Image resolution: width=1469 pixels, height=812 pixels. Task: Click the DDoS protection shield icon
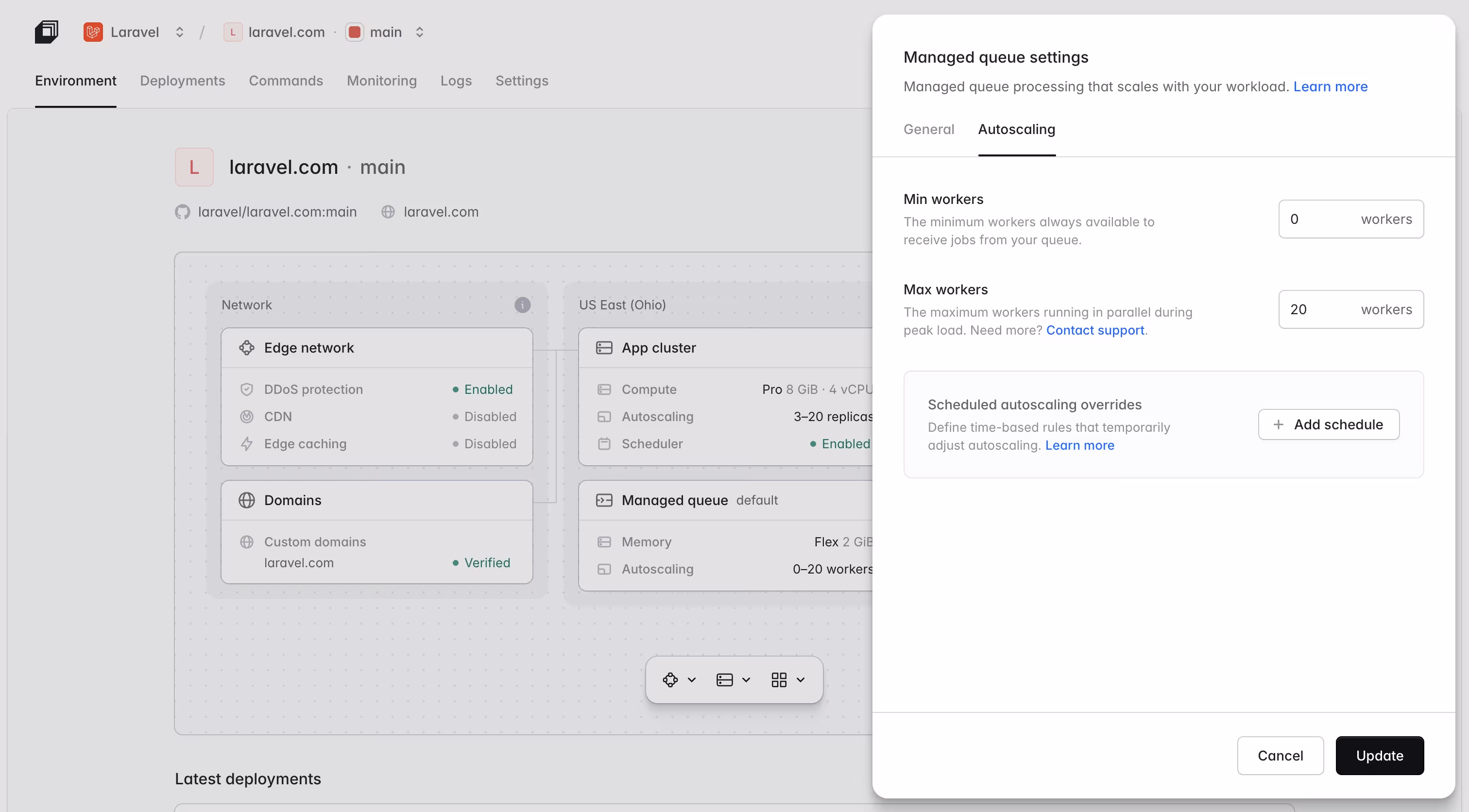point(246,389)
